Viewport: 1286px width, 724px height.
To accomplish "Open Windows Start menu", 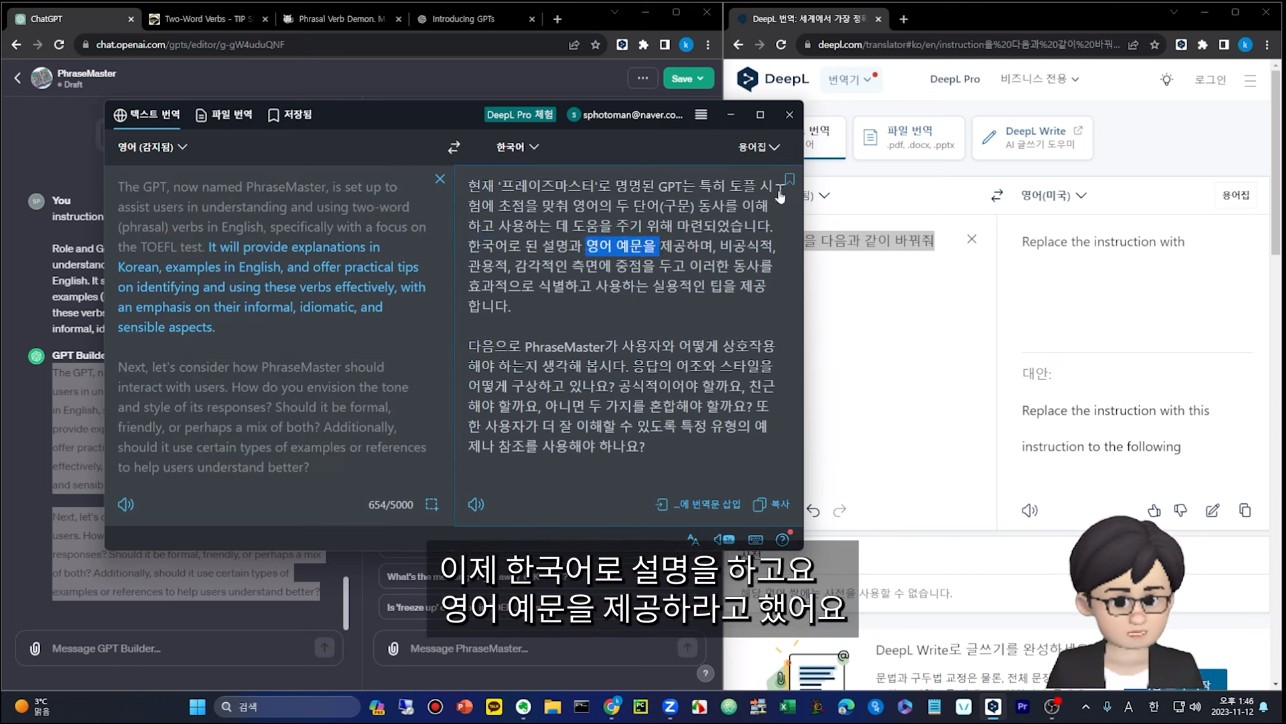I will click(x=197, y=707).
